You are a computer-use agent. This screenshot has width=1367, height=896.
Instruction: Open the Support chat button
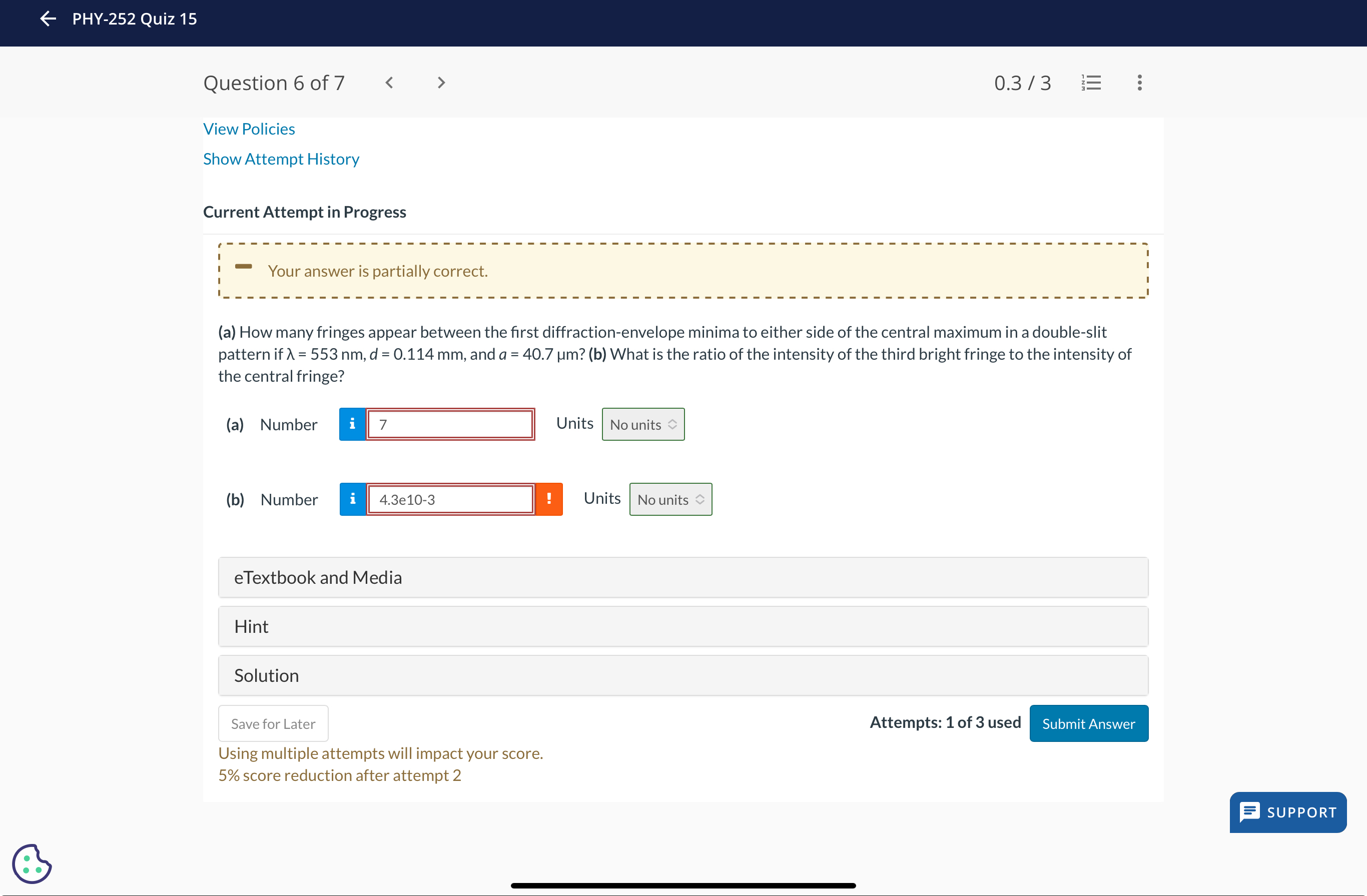coord(1288,812)
